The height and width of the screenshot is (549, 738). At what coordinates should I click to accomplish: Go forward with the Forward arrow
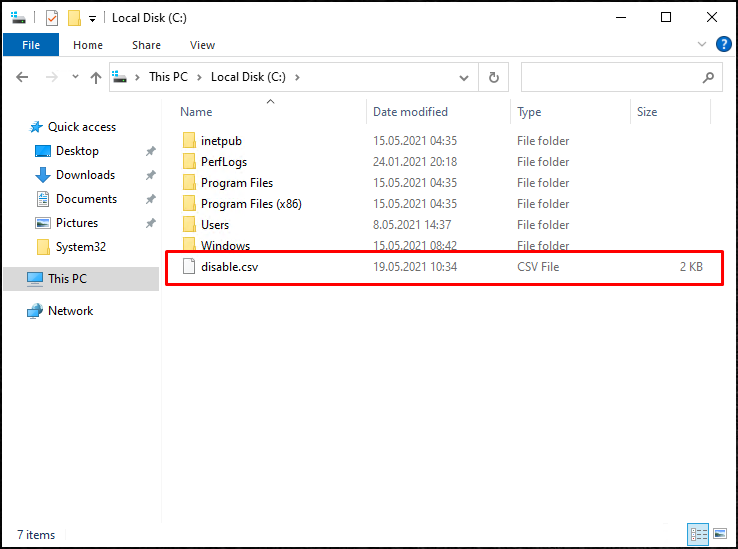pyautogui.click(x=52, y=77)
